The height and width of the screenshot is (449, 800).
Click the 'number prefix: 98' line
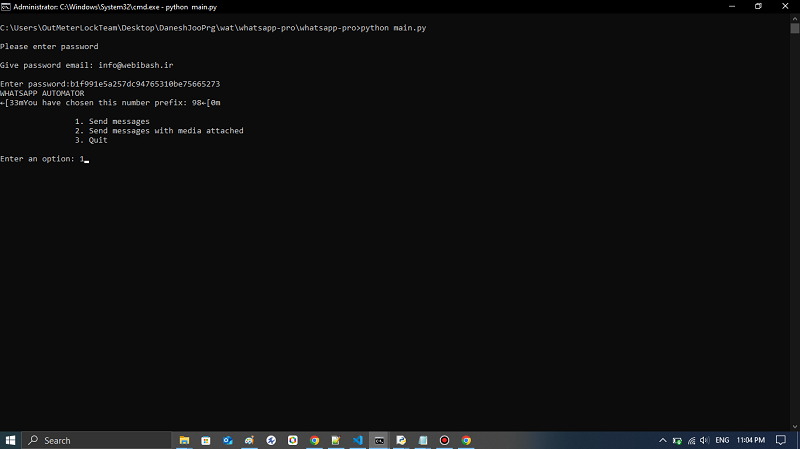pos(110,103)
